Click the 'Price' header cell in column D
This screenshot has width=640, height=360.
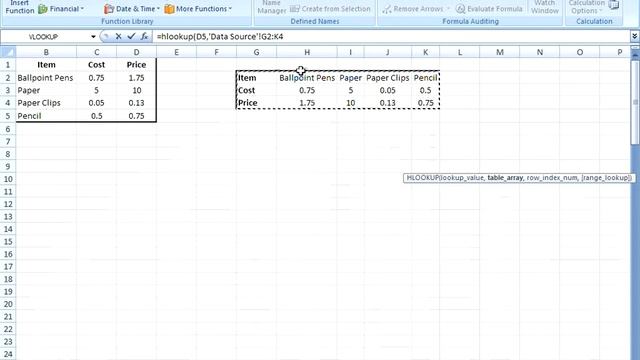[136, 64]
